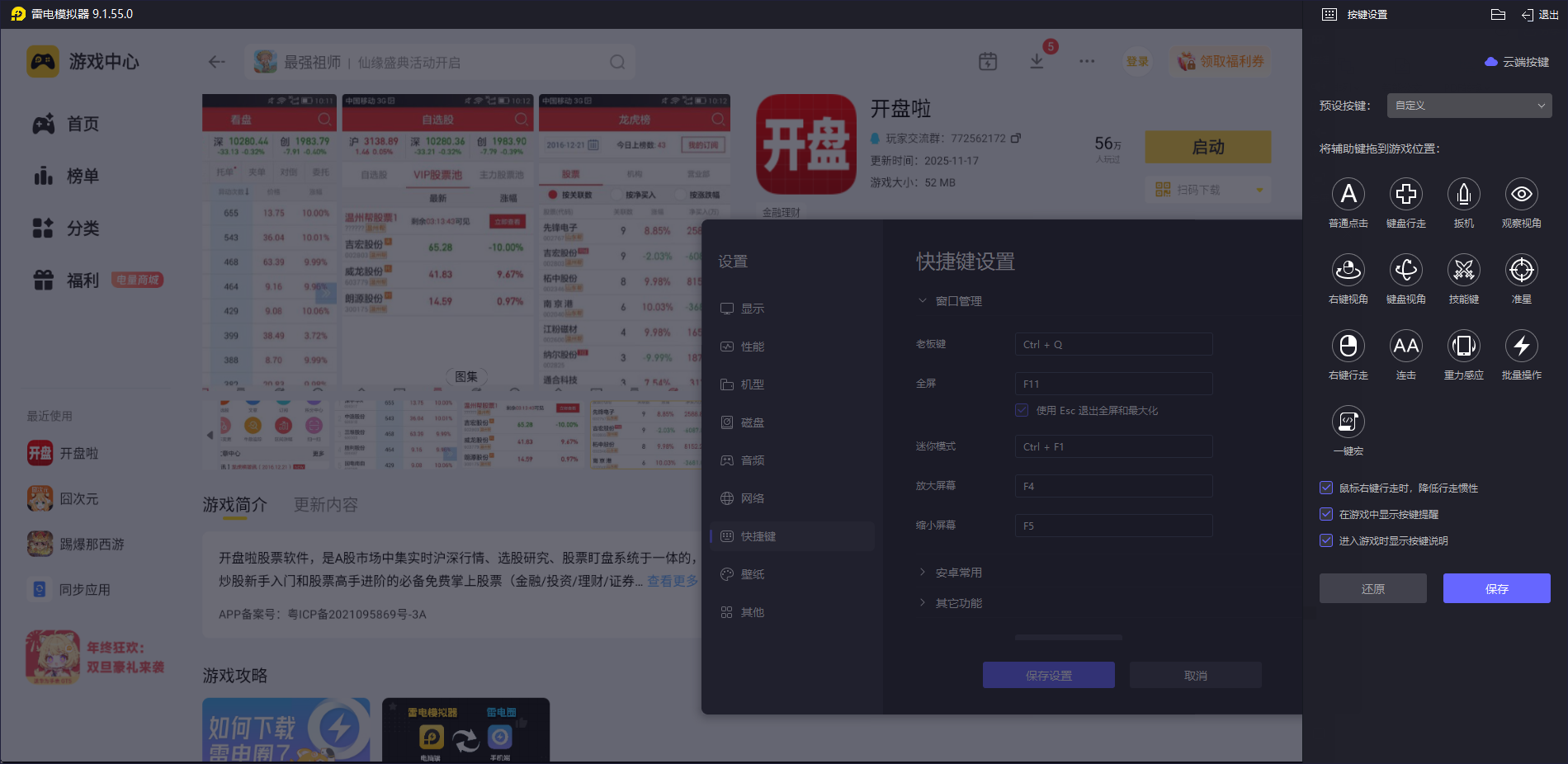Select the 键盘行走 D-pad icon
Viewport: 1568px width, 764px height.
coord(1405,194)
